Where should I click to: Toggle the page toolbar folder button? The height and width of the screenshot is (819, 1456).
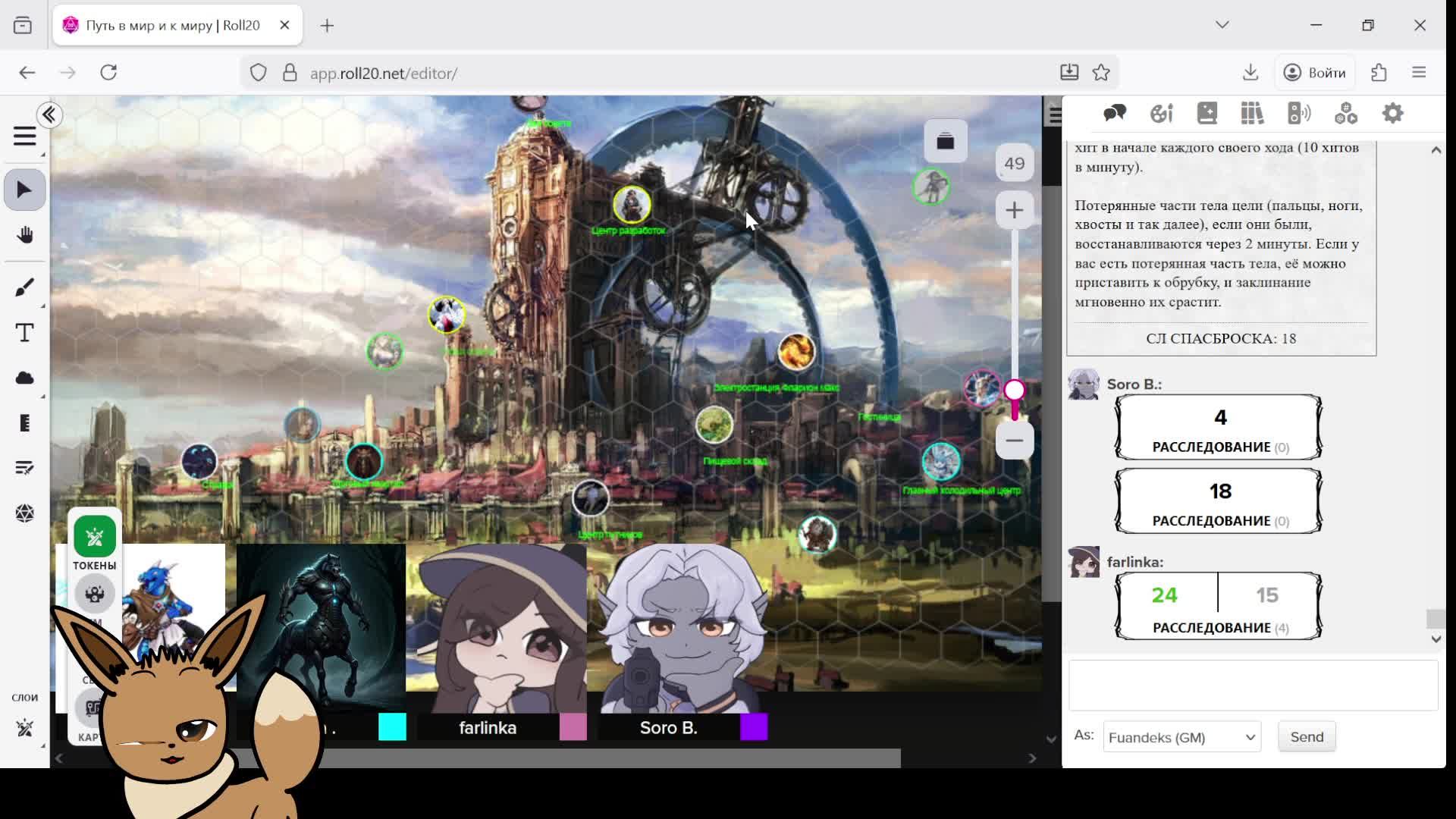pos(945,141)
